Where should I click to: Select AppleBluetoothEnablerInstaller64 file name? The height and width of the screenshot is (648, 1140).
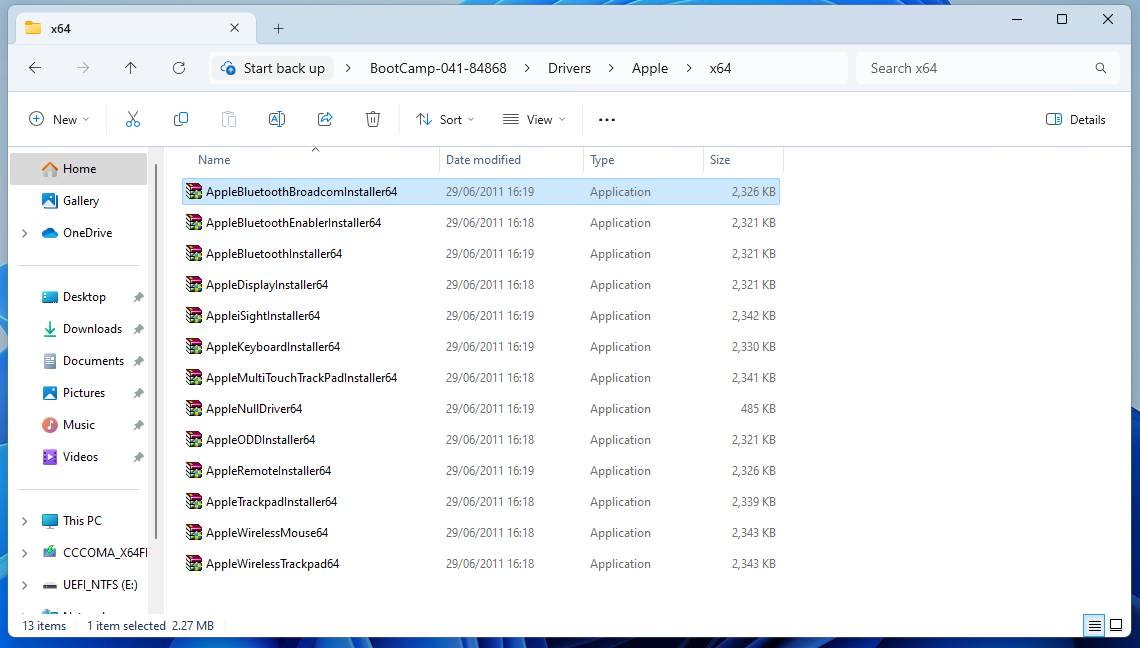pyautogui.click(x=293, y=223)
